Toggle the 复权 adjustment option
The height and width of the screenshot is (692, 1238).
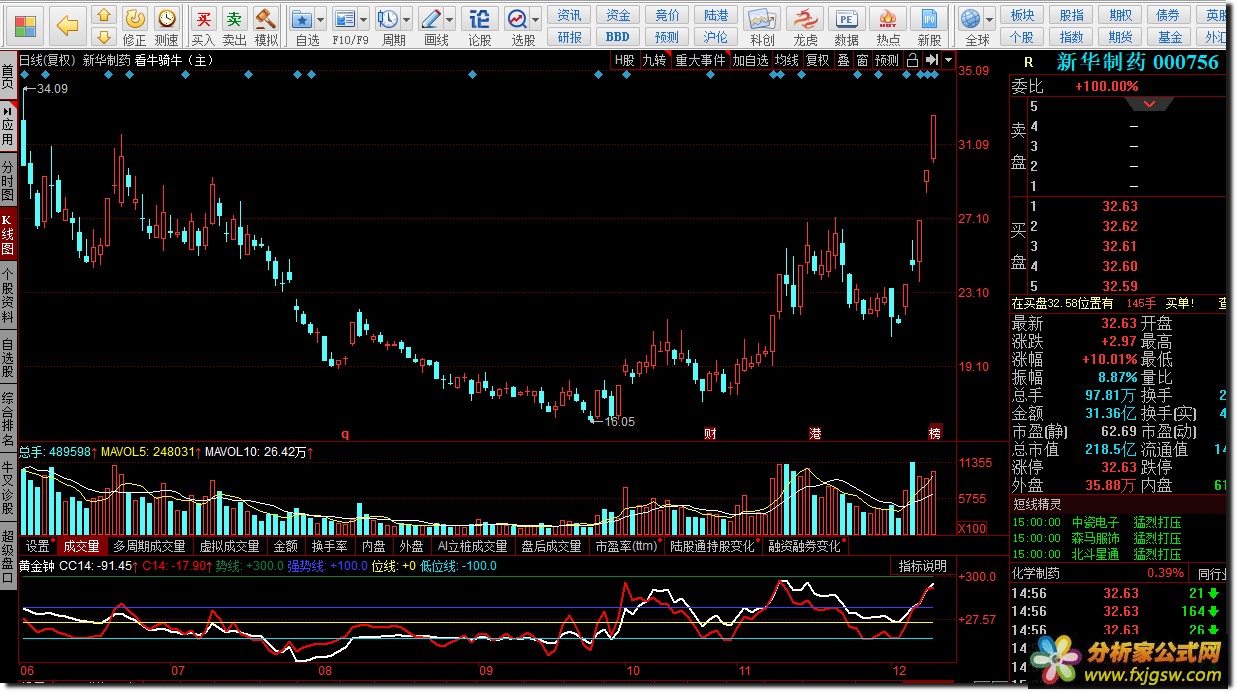click(818, 60)
